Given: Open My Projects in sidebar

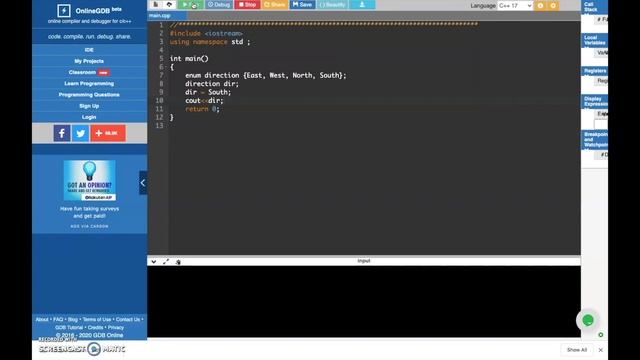Looking at the screenshot, I should point(89,61).
